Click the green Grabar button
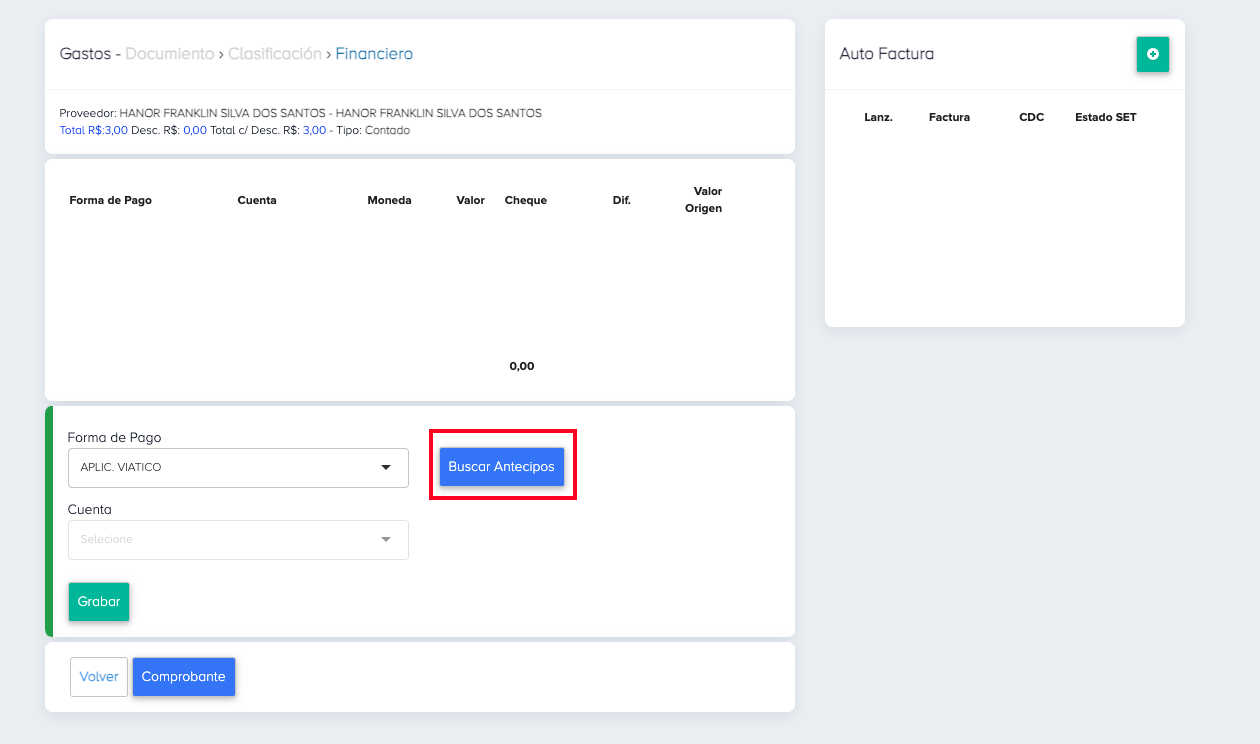1260x744 pixels. click(99, 602)
